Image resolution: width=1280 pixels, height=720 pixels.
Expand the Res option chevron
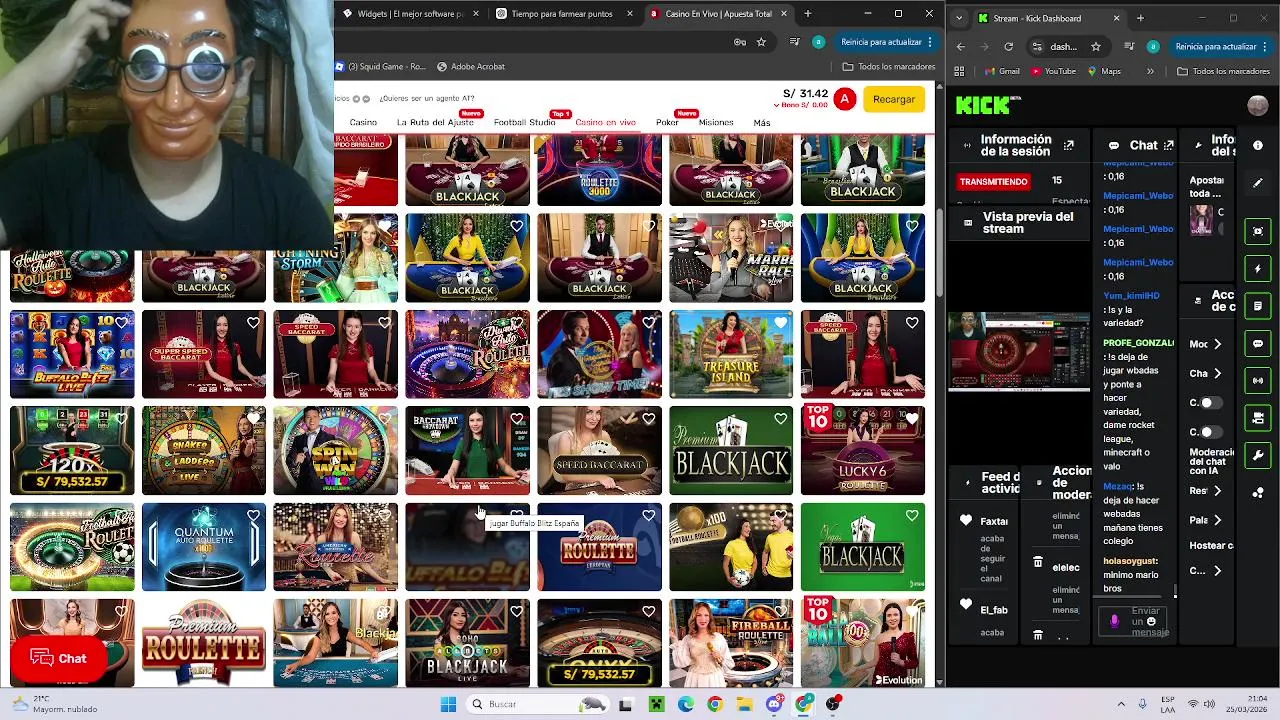click(1217, 491)
